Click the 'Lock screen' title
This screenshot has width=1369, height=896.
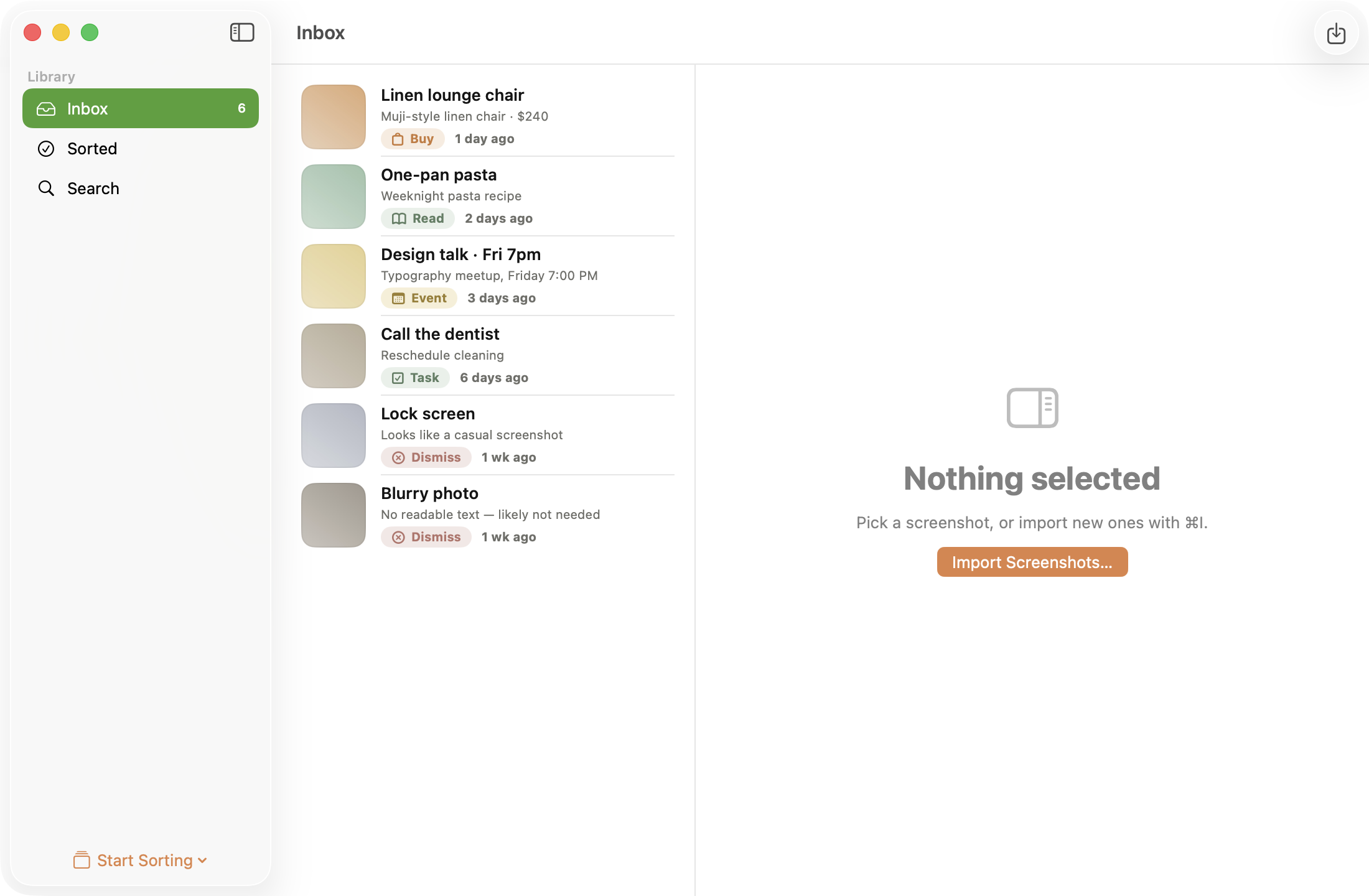pos(428,414)
